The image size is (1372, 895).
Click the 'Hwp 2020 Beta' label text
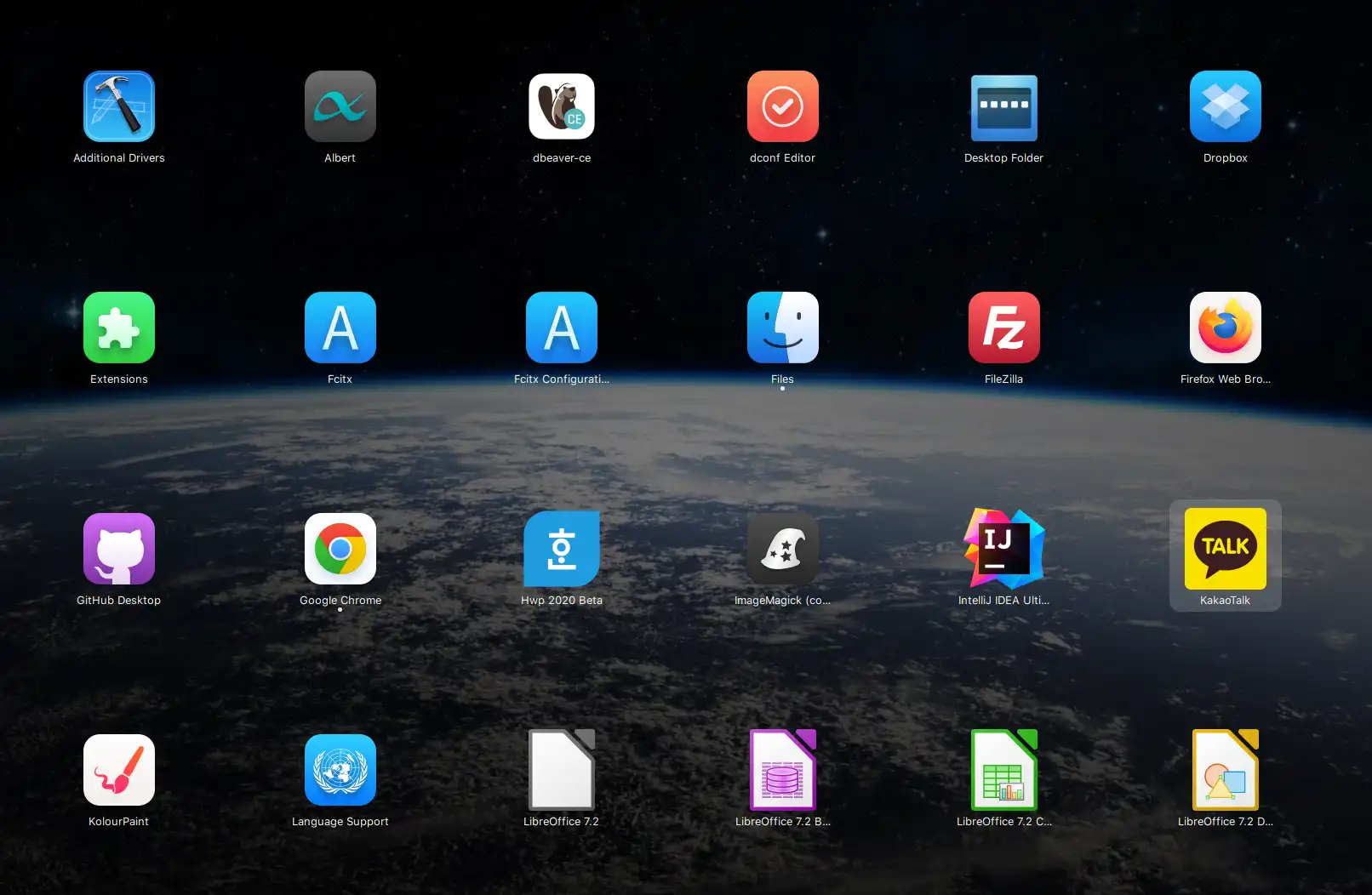(562, 601)
